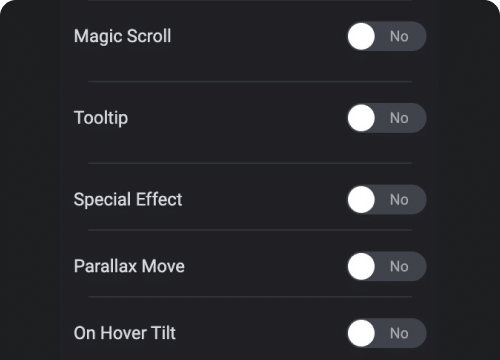Switch on On Hover Tilt
The height and width of the screenshot is (360, 500).
point(387,333)
